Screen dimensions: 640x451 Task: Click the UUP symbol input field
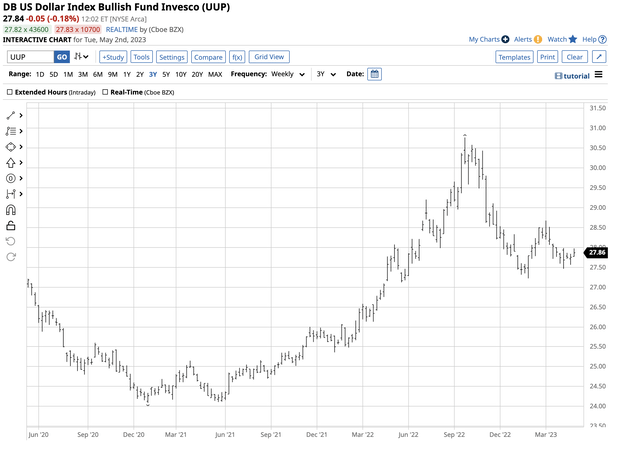31,57
